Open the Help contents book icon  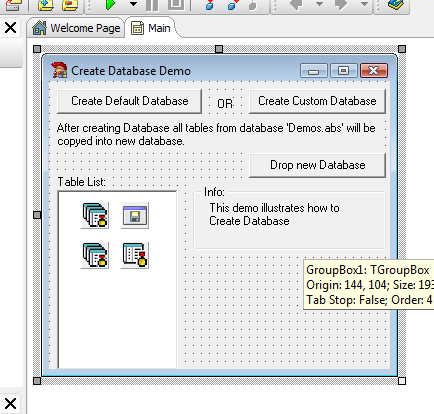[x=396, y=4]
